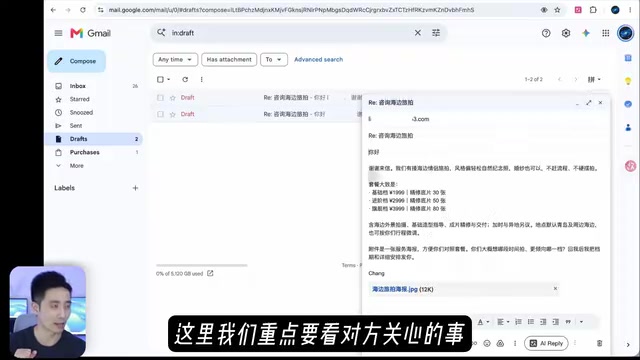Image resolution: width=640 pixels, height=360 pixels.
Task: Select the first Draft row checkbox
Action: coord(160,98)
